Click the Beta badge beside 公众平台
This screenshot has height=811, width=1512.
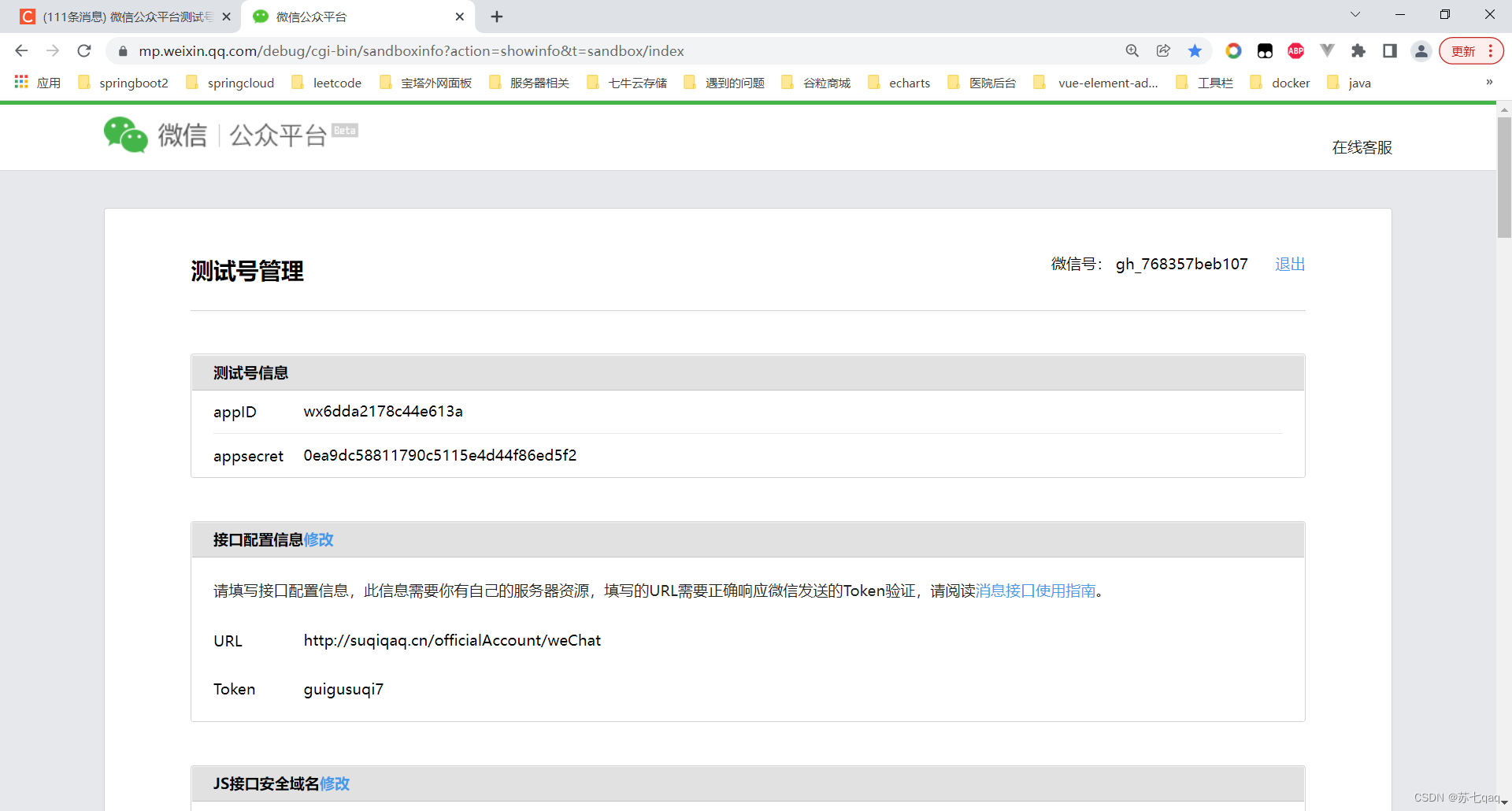[x=345, y=131]
